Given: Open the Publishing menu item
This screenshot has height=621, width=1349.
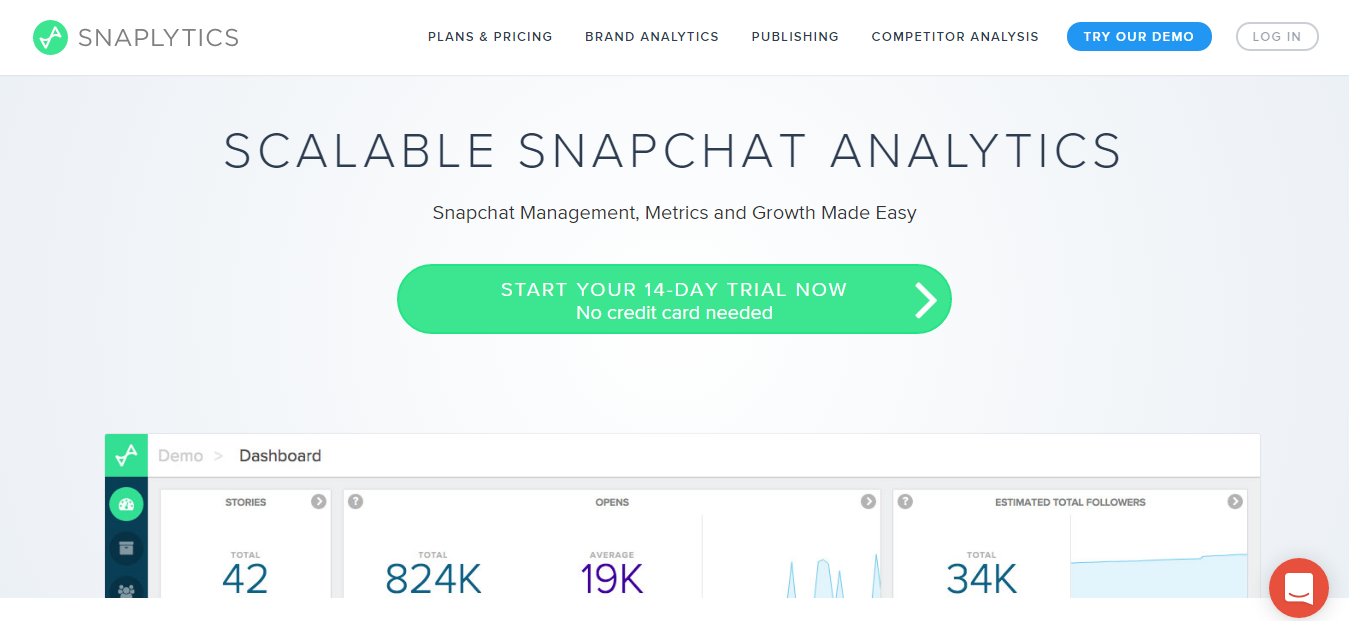Looking at the screenshot, I should click(x=795, y=37).
